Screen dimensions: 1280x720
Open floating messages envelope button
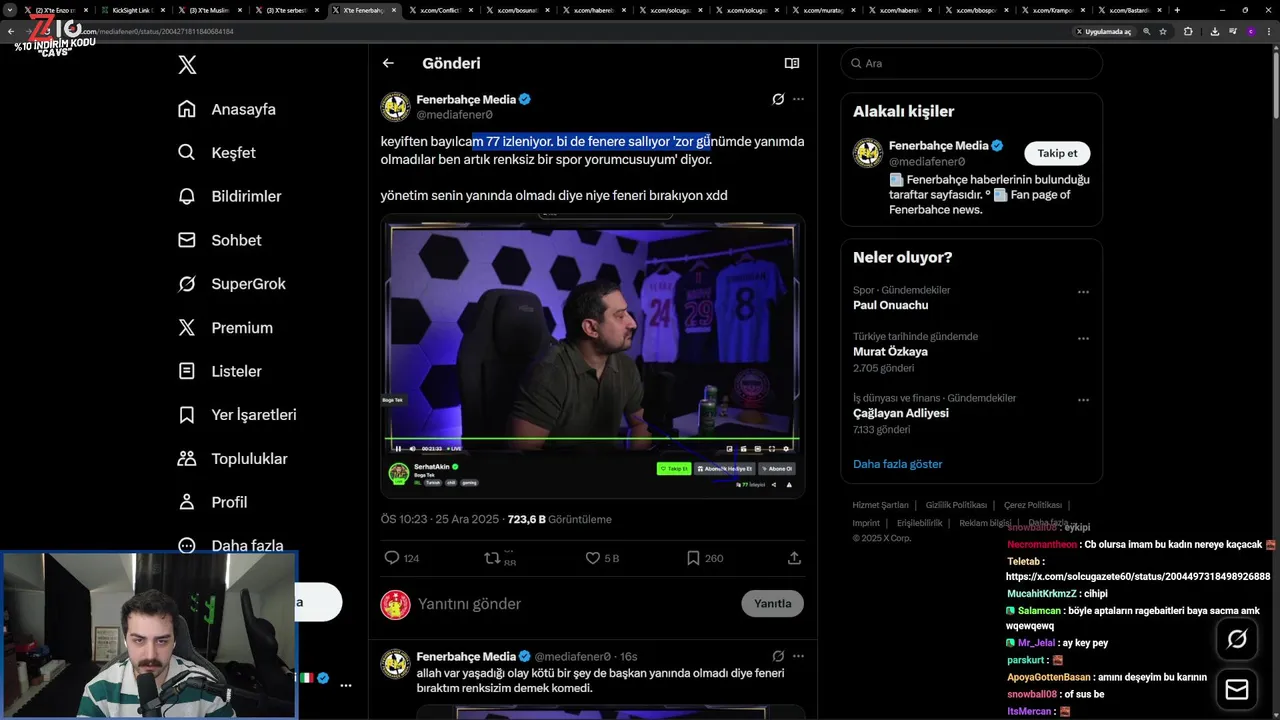click(1237, 690)
